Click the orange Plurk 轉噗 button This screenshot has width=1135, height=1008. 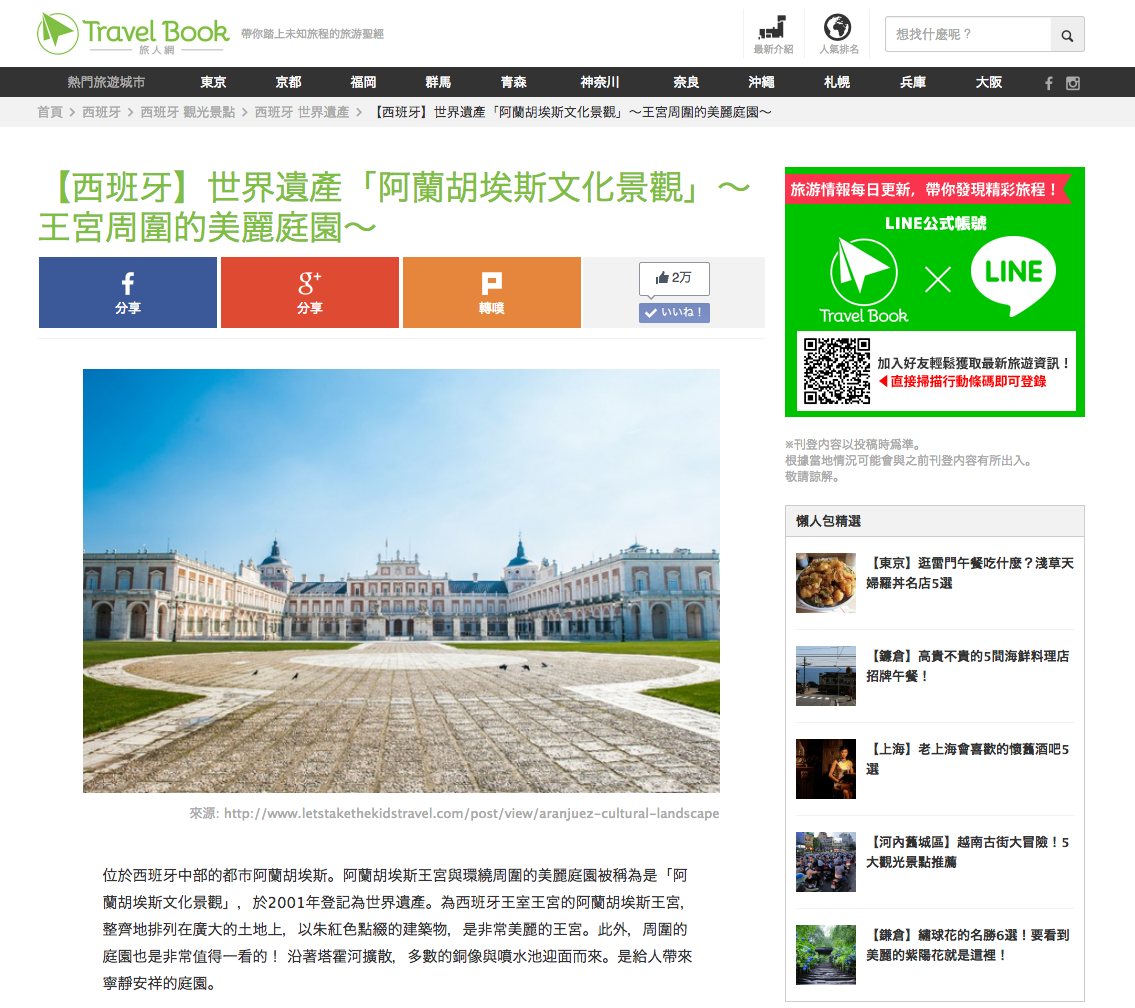(x=491, y=292)
